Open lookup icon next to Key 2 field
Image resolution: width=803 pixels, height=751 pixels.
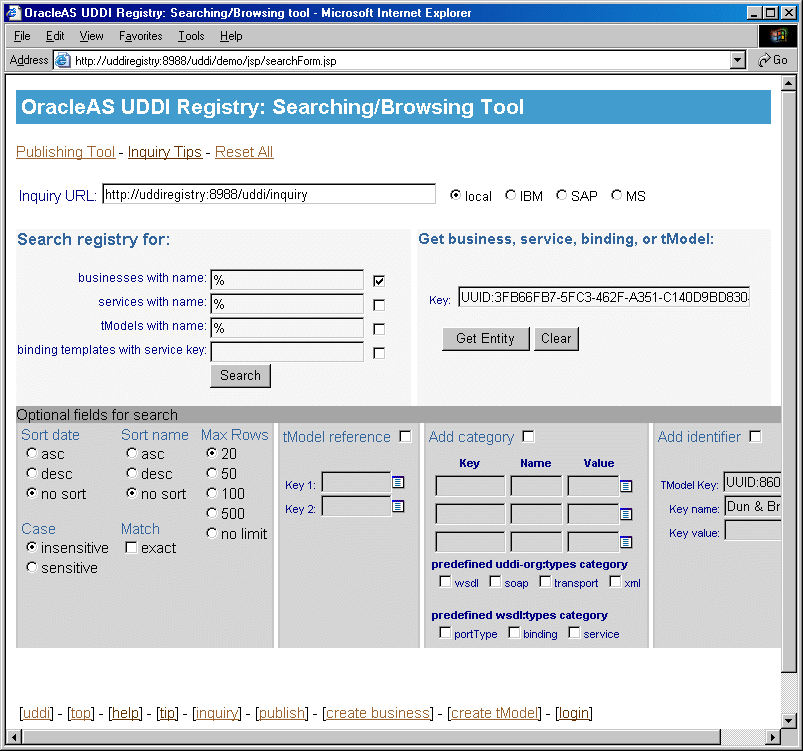tap(398, 506)
